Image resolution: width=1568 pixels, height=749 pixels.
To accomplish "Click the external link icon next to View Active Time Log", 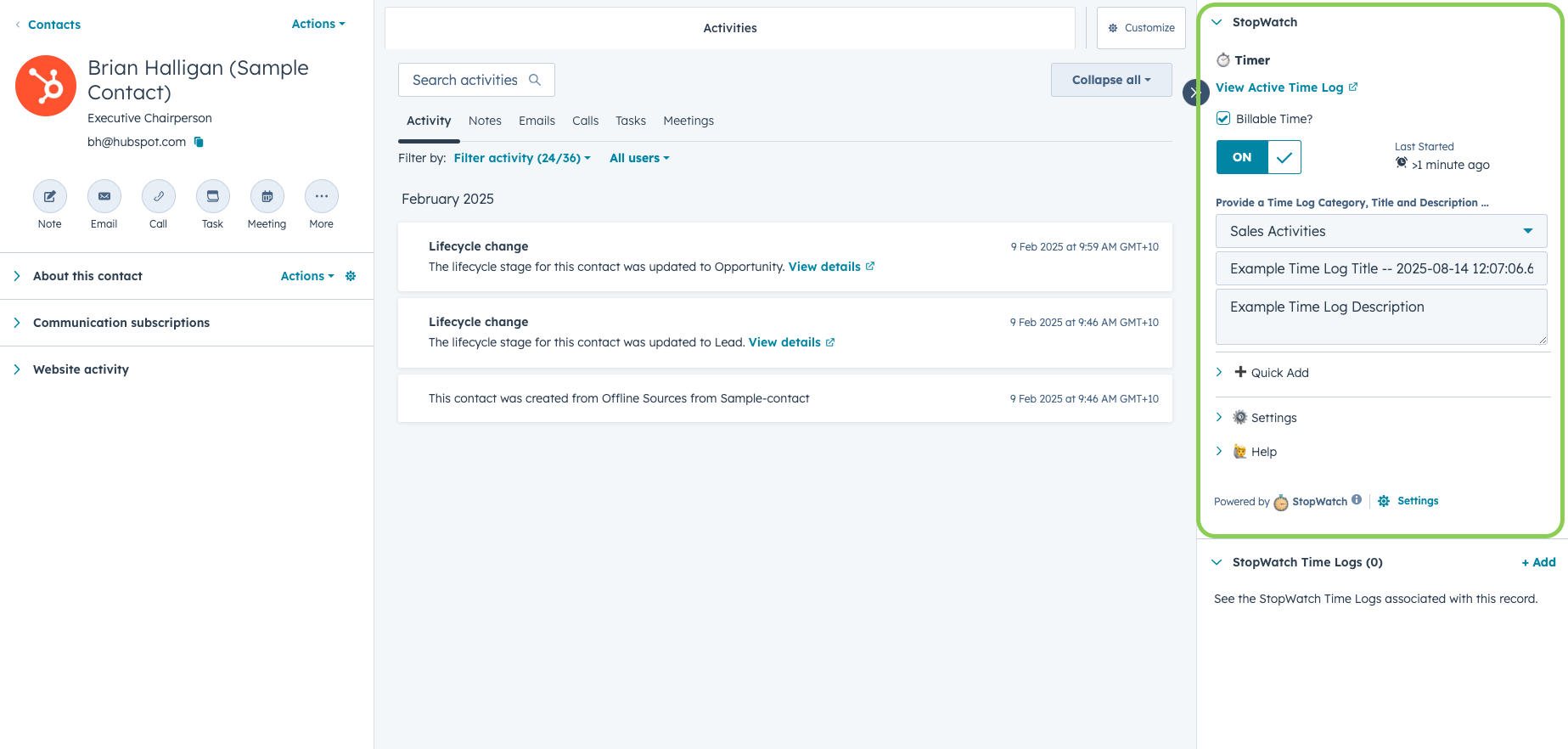I will pos(1353,87).
